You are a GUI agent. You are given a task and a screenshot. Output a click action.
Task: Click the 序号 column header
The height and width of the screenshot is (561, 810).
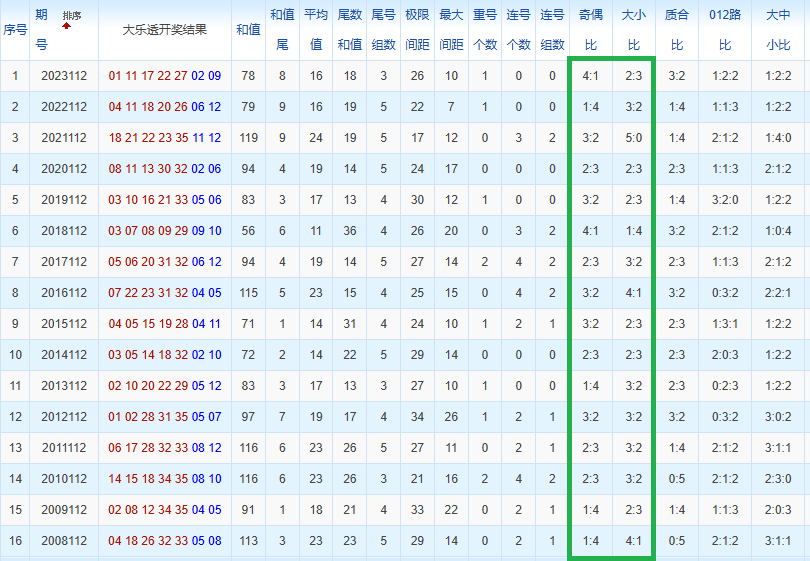pos(15,30)
